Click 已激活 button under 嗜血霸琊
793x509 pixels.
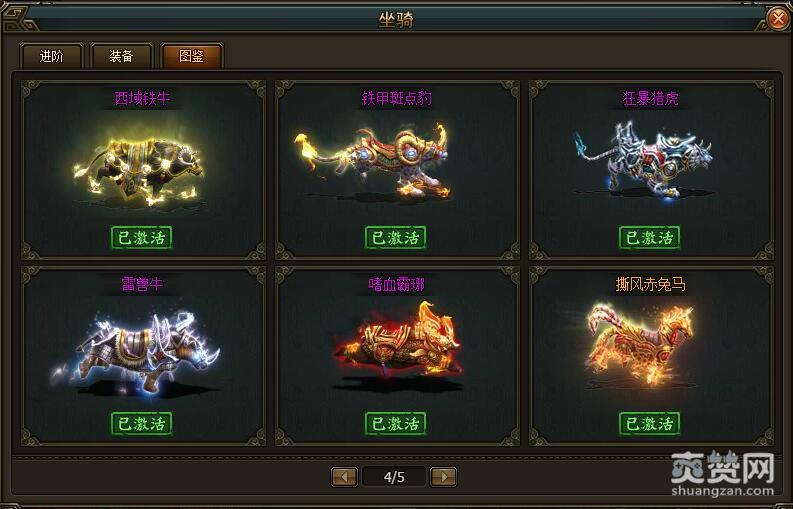(x=395, y=423)
